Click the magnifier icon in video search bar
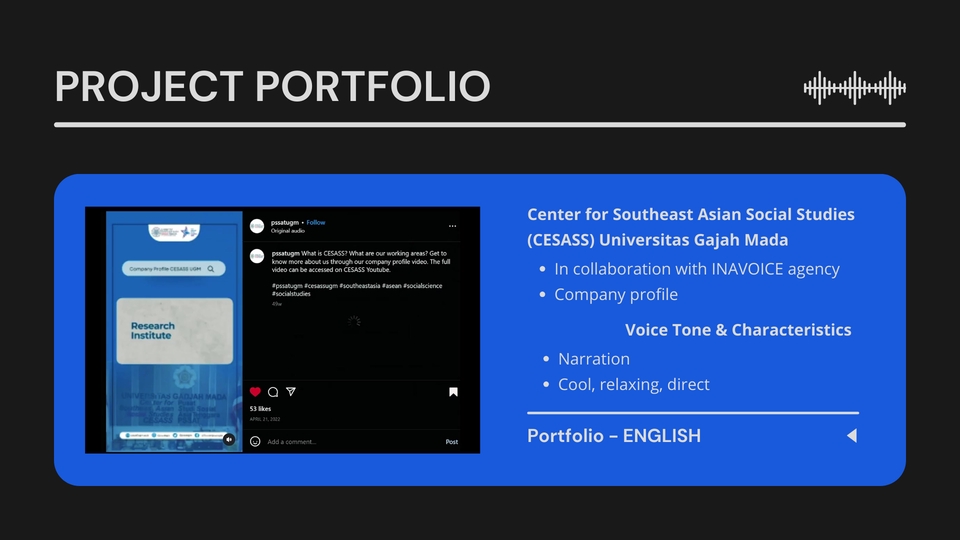960x540 pixels. [211, 269]
